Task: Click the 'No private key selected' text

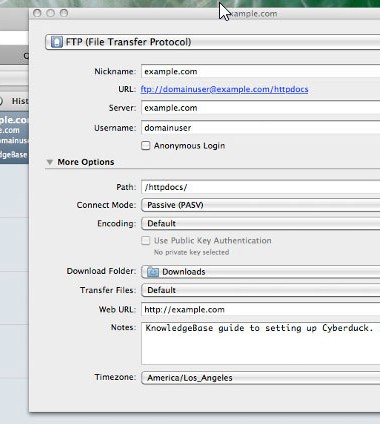Action: click(191, 252)
